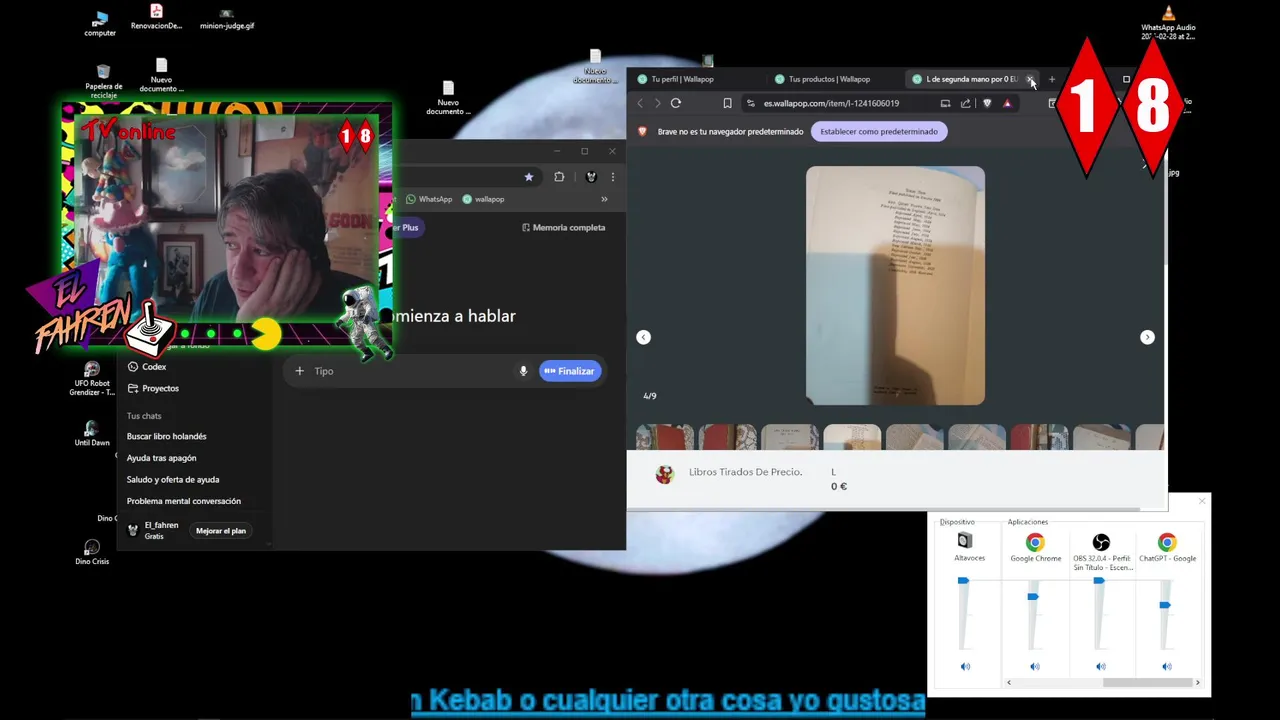Open WhatsApp Audio VLC file on desktop
The image size is (1280, 720).
1168,22
